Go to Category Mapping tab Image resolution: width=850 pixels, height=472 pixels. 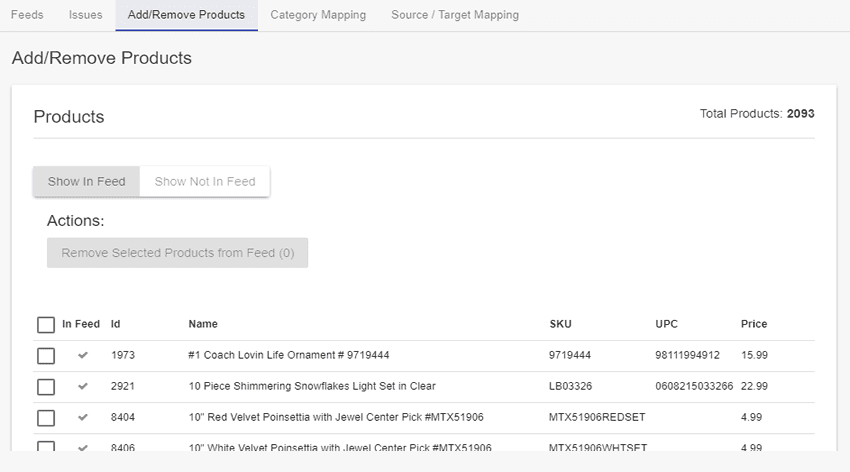pos(318,15)
